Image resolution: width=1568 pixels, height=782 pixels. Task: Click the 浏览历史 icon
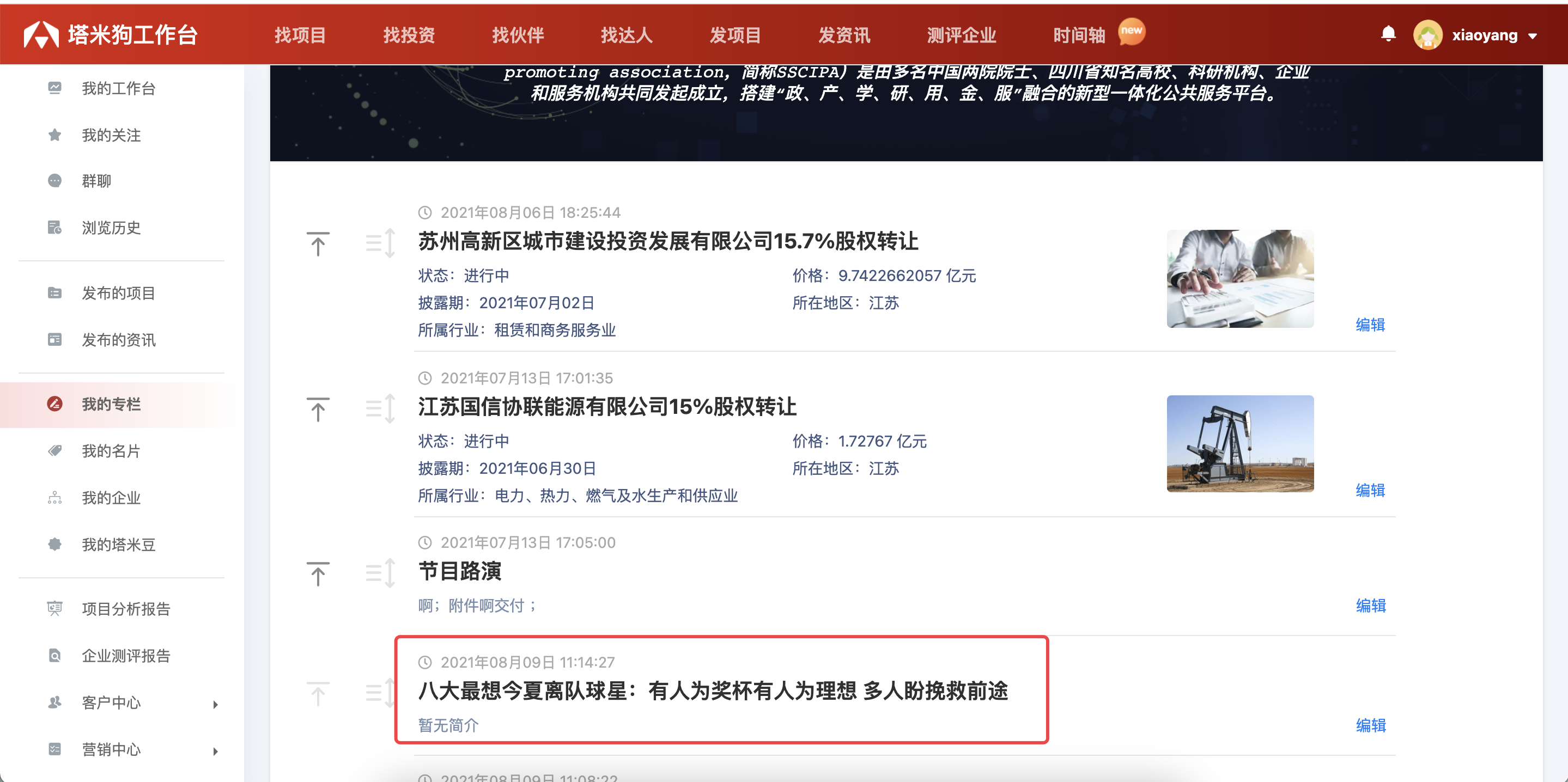click(x=55, y=228)
